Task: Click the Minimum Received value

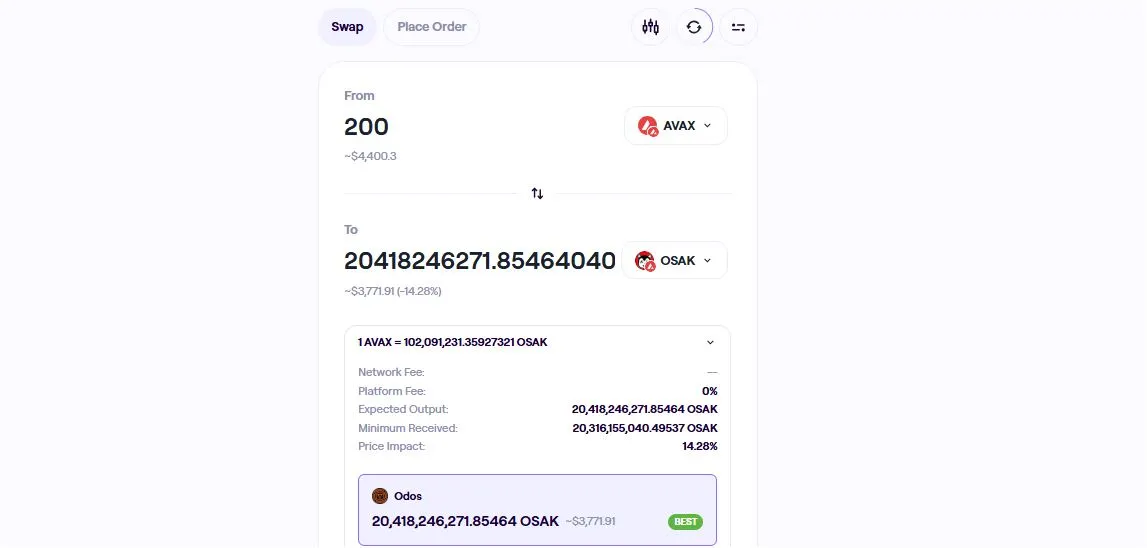Action: click(645, 428)
